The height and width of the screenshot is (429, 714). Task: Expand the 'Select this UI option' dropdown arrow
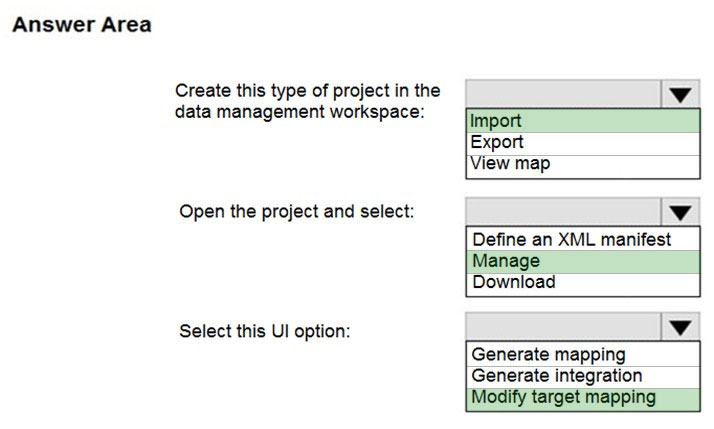(x=680, y=327)
